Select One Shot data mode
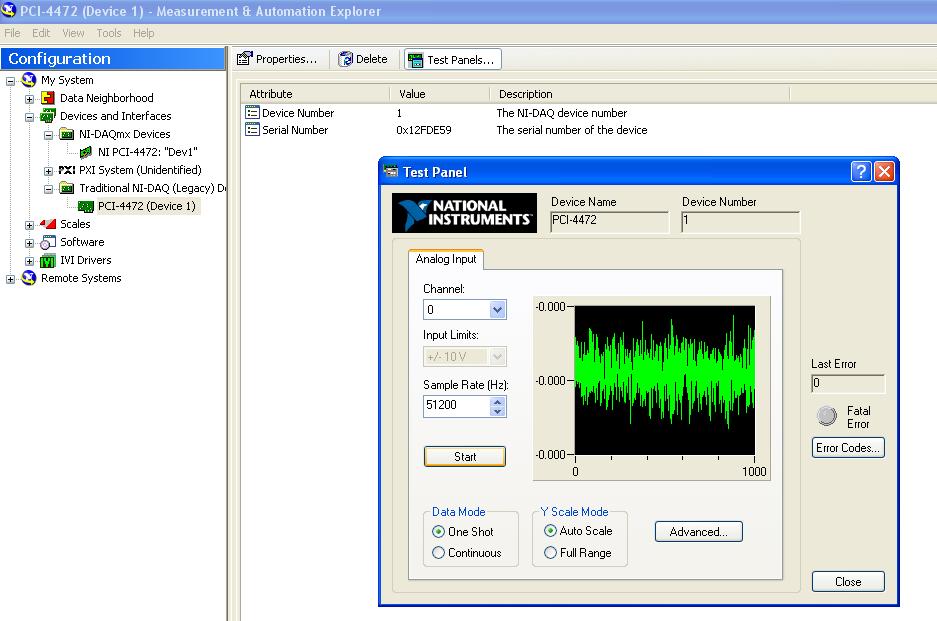Viewport: 937px width, 621px height. [x=438, y=531]
